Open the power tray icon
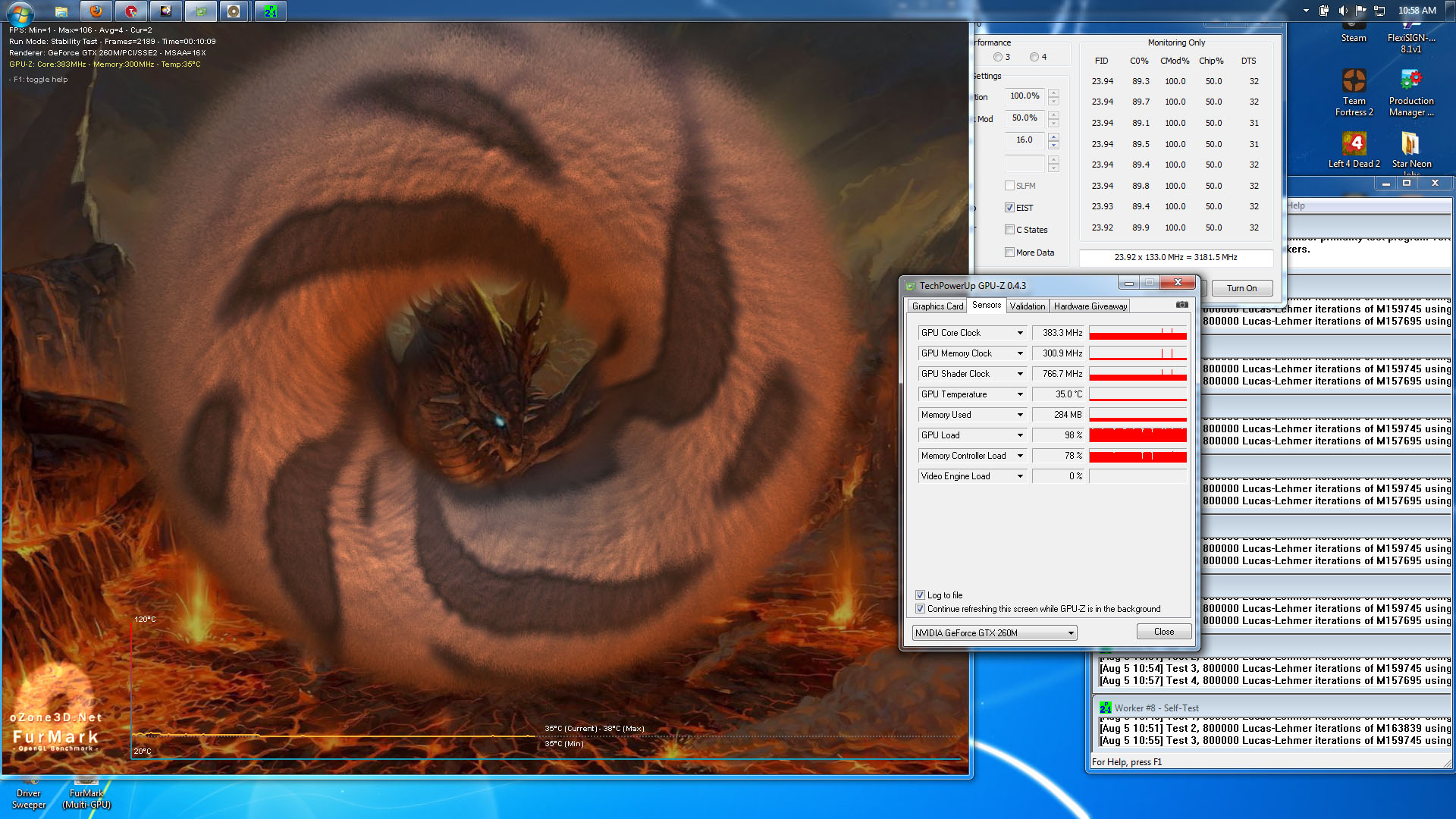 coord(1324,11)
